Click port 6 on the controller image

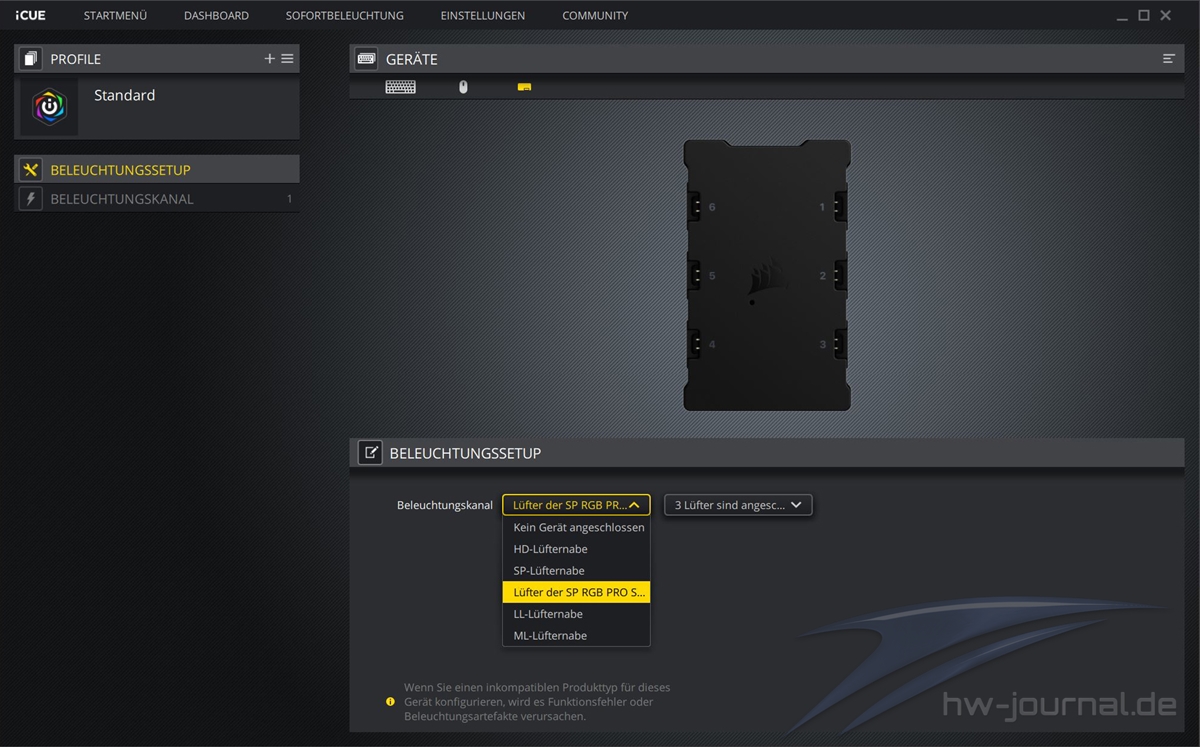coord(696,207)
